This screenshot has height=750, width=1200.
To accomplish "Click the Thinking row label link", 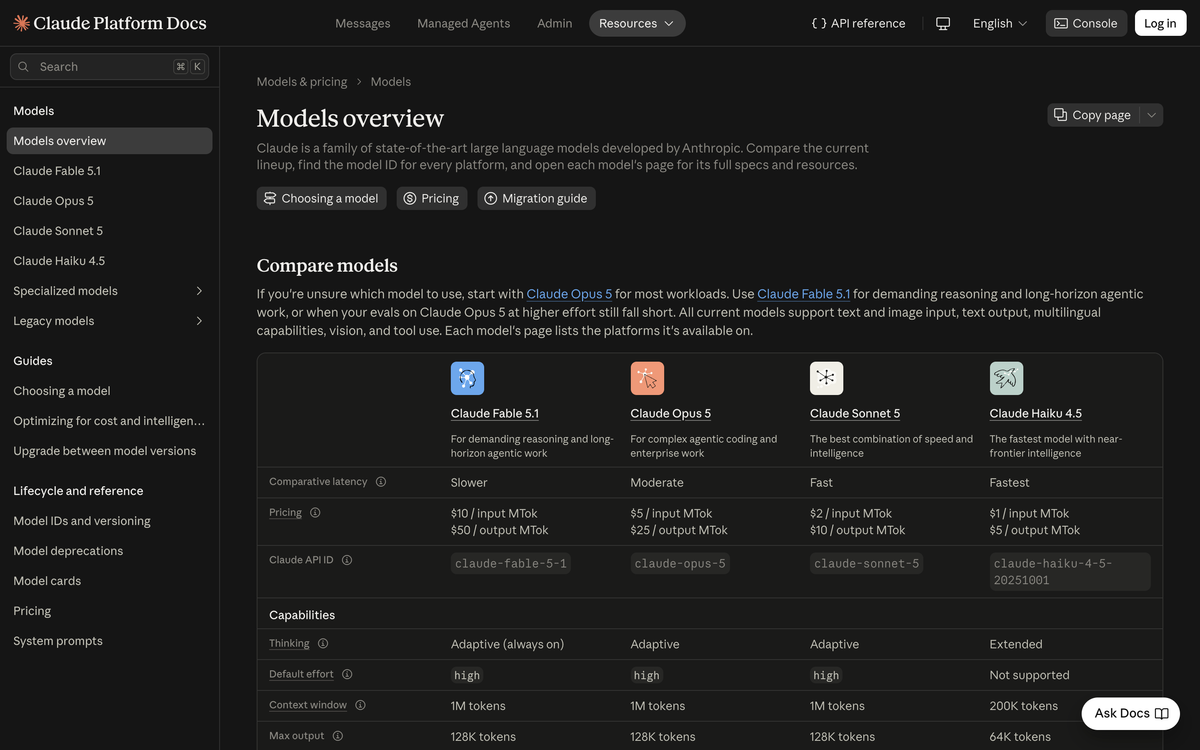I will pos(289,644).
